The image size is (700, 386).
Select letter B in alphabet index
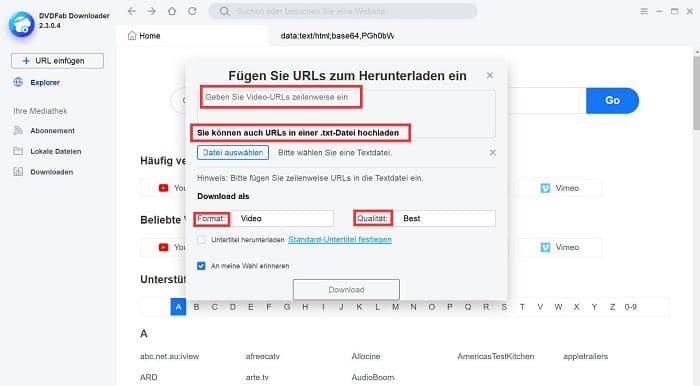196,307
